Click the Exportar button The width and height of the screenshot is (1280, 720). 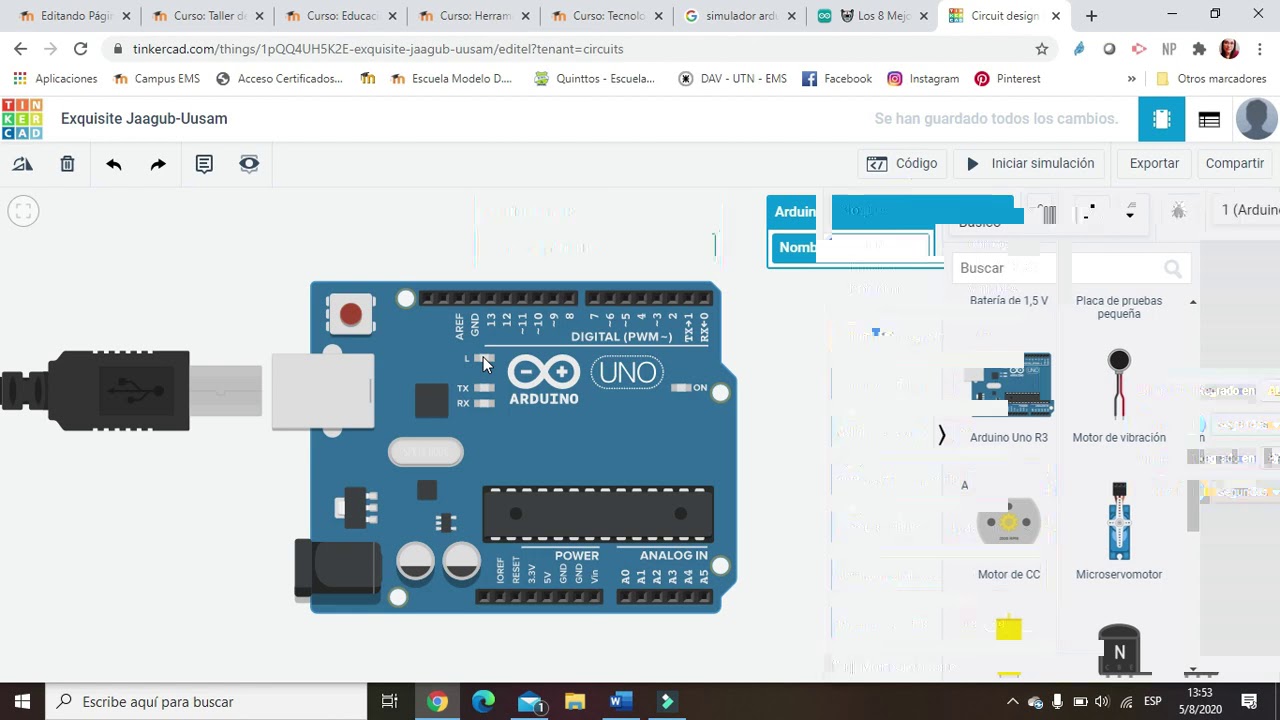tap(1154, 163)
